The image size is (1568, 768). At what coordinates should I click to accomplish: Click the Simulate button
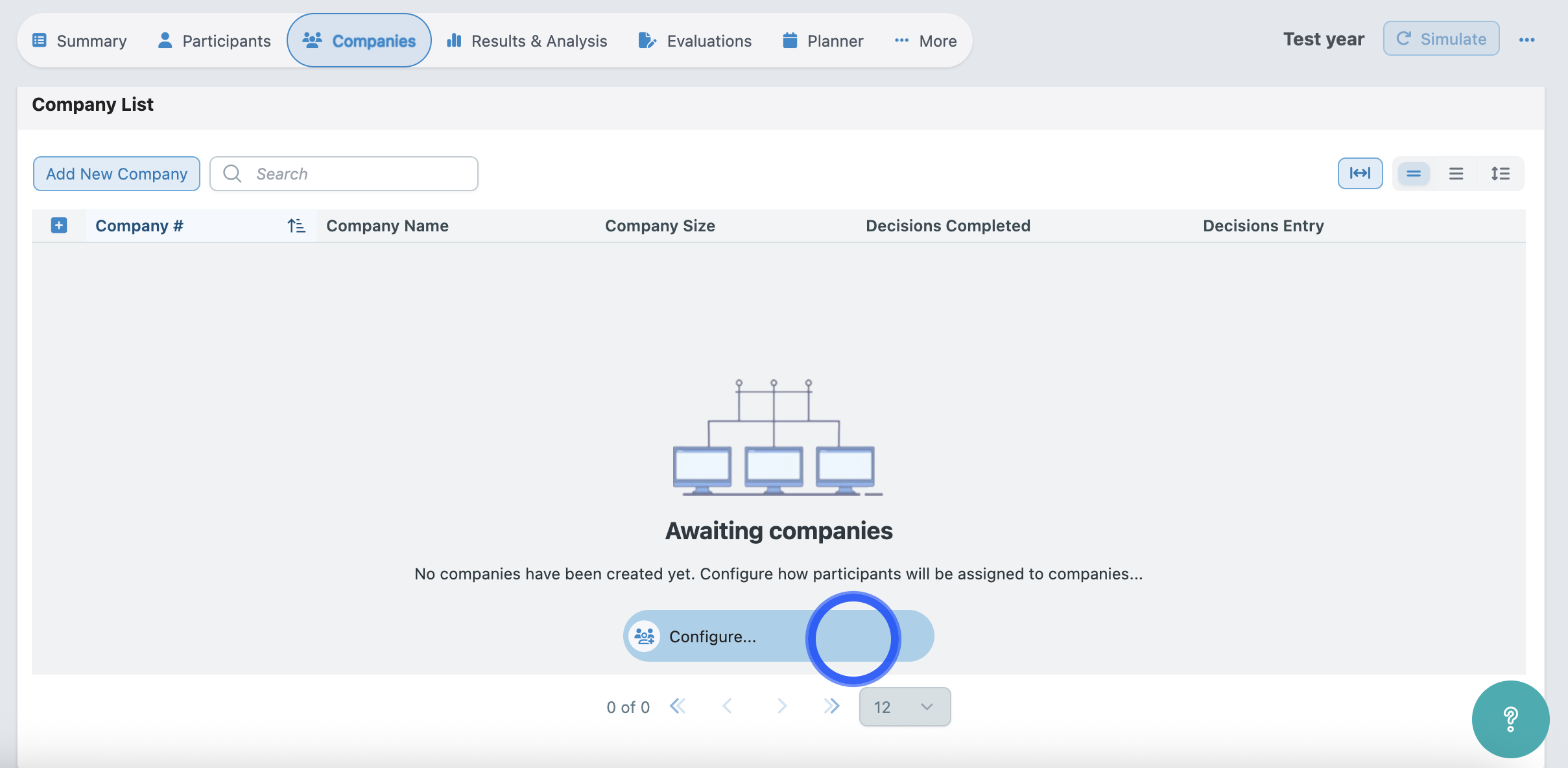point(1441,39)
